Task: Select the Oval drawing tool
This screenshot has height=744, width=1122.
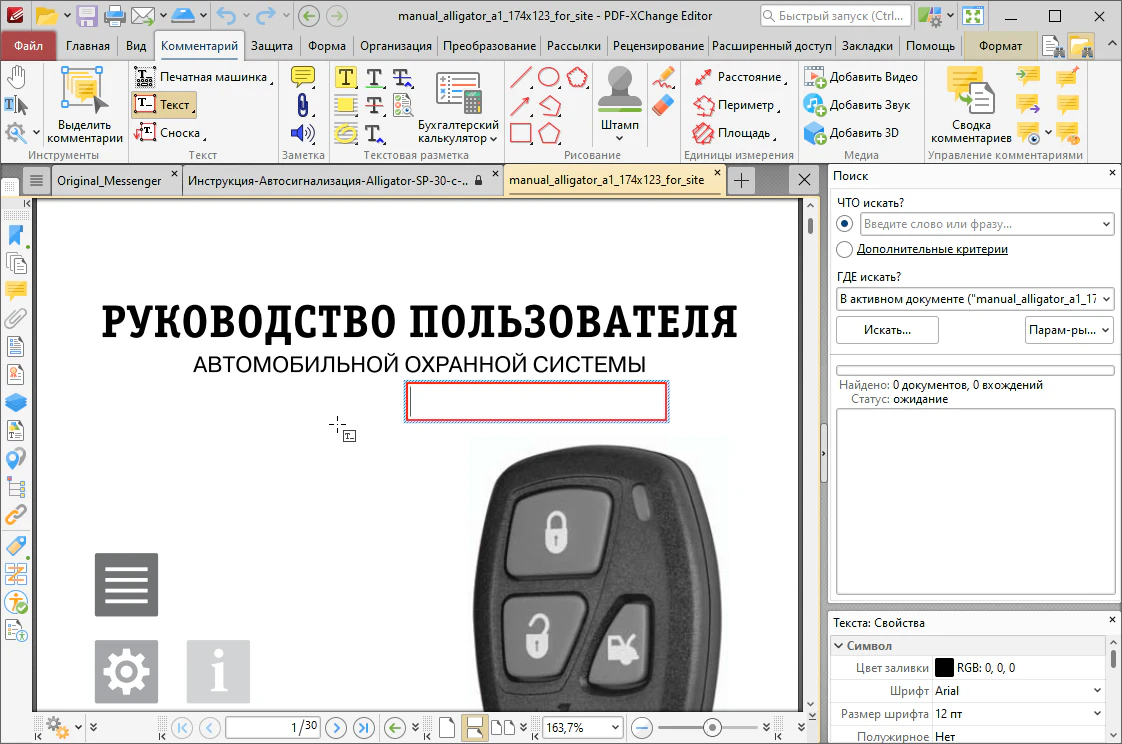Action: tap(549, 77)
